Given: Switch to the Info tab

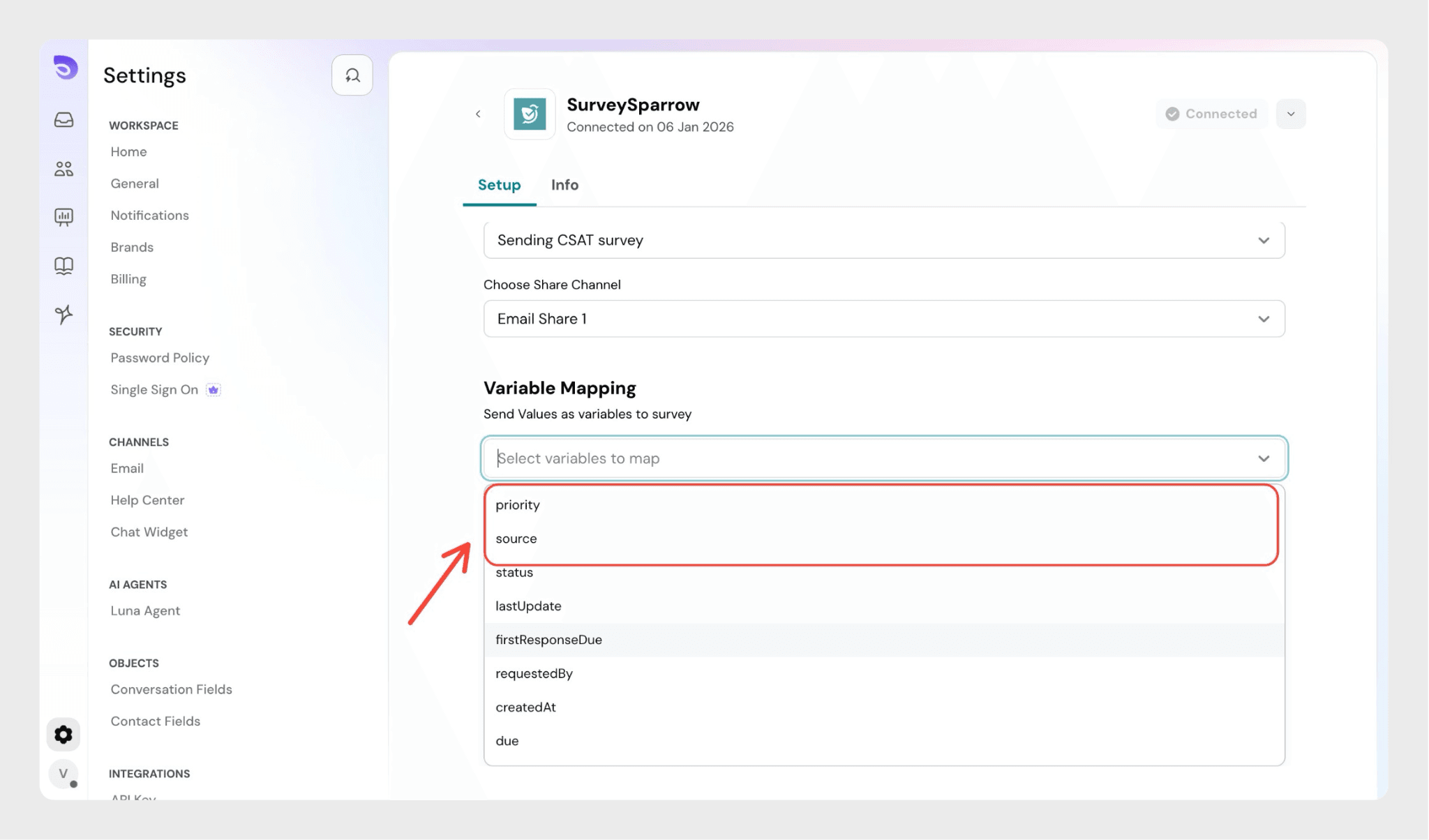Looking at the screenshot, I should pyautogui.click(x=564, y=185).
